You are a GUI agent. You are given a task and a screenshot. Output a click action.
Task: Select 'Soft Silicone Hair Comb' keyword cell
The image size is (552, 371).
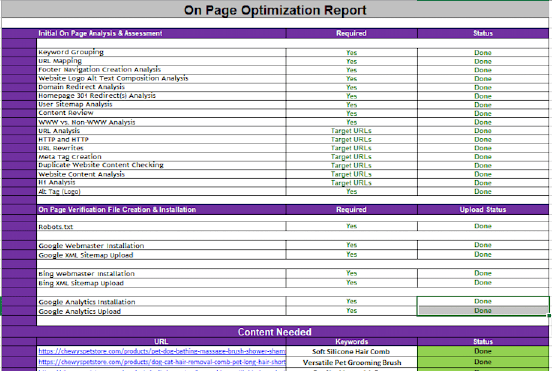[x=351, y=352]
